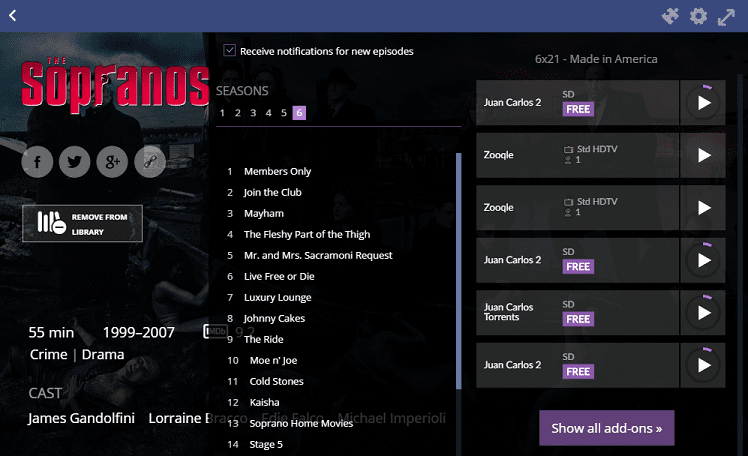Click the Crime genre link
Image resolution: width=748 pixels, height=456 pixels.
click(x=49, y=354)
